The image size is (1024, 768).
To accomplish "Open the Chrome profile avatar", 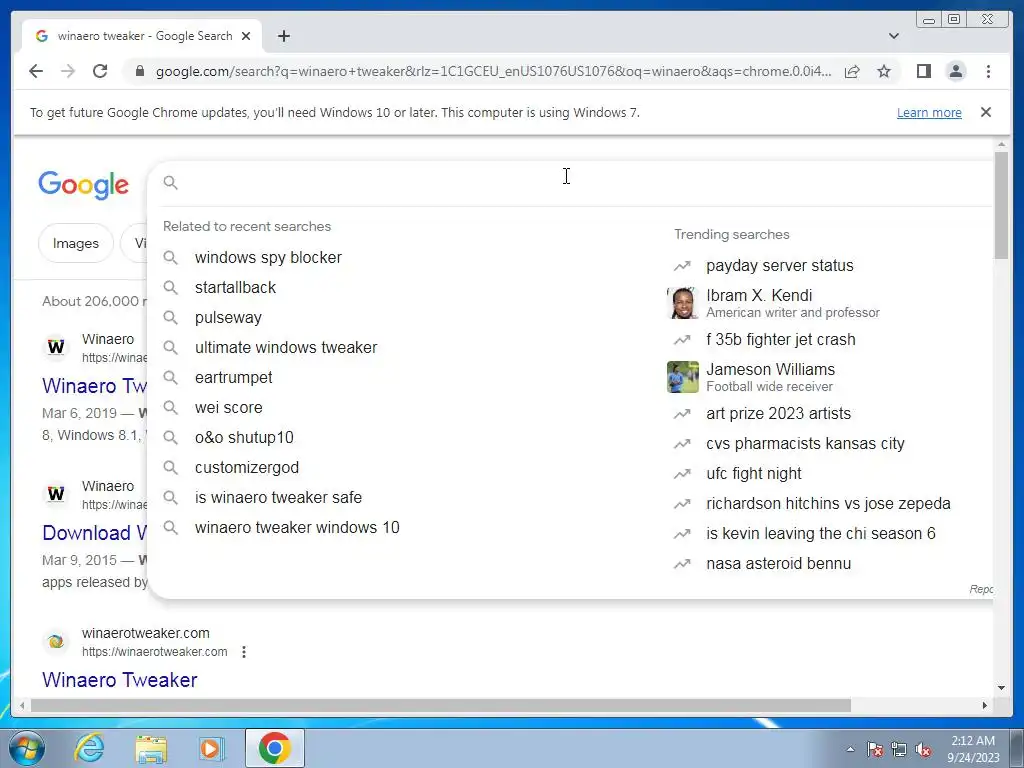I will pyautogui.click(x=956, y=71).
